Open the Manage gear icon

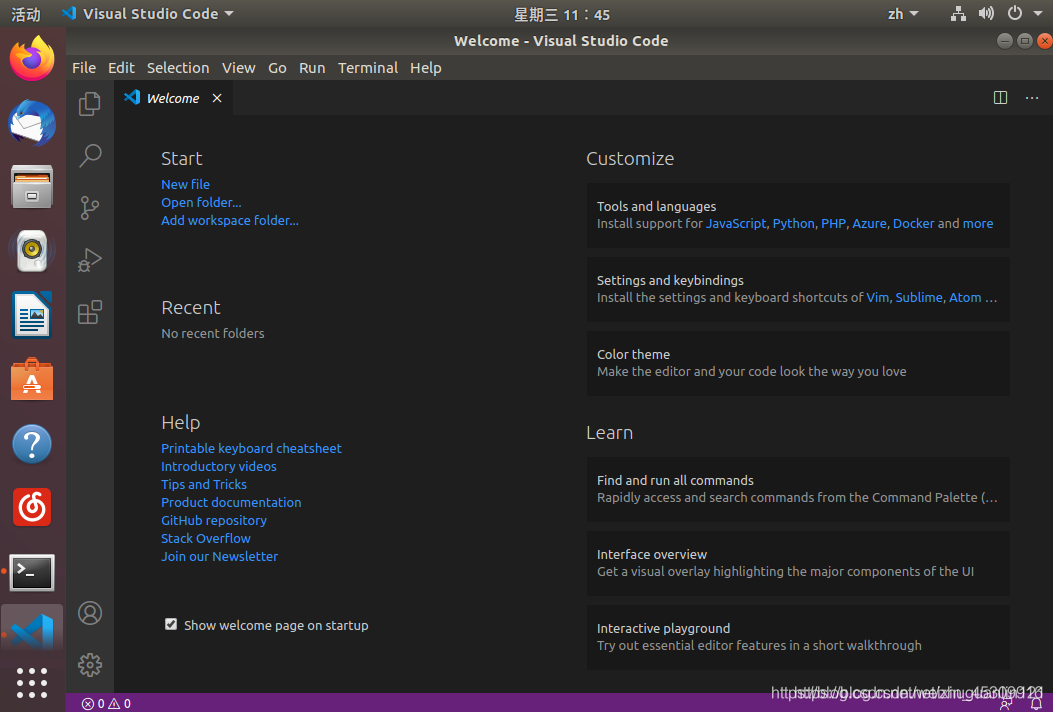(89, 665)
